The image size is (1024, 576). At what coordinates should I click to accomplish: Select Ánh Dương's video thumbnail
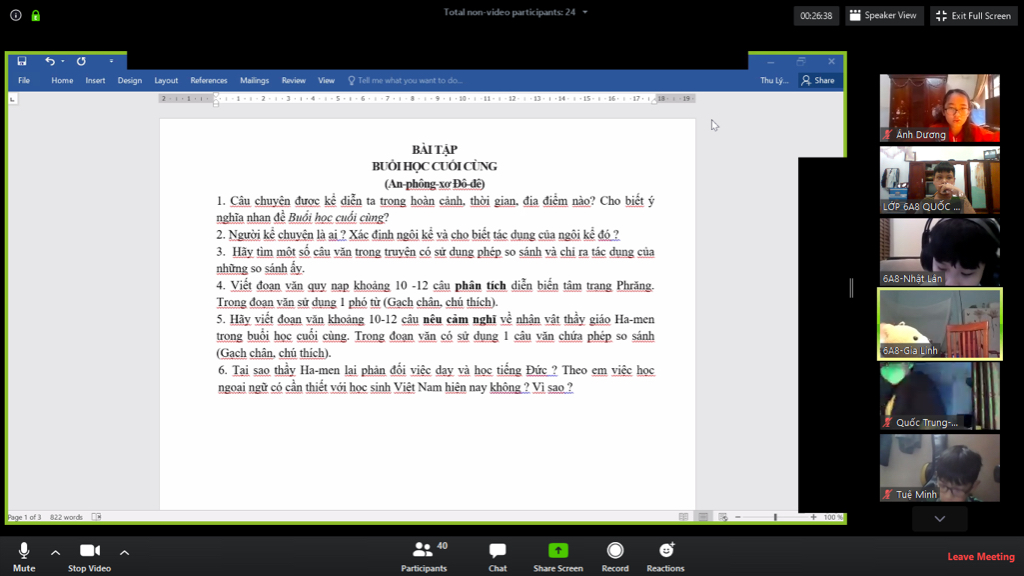(939, 108)
